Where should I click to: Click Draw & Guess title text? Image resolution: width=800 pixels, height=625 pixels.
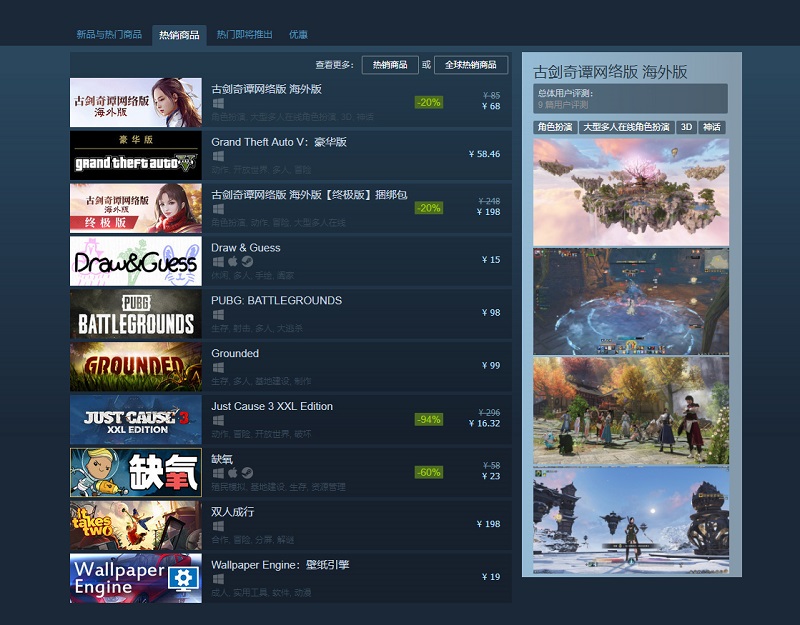[x=246, y=247]
